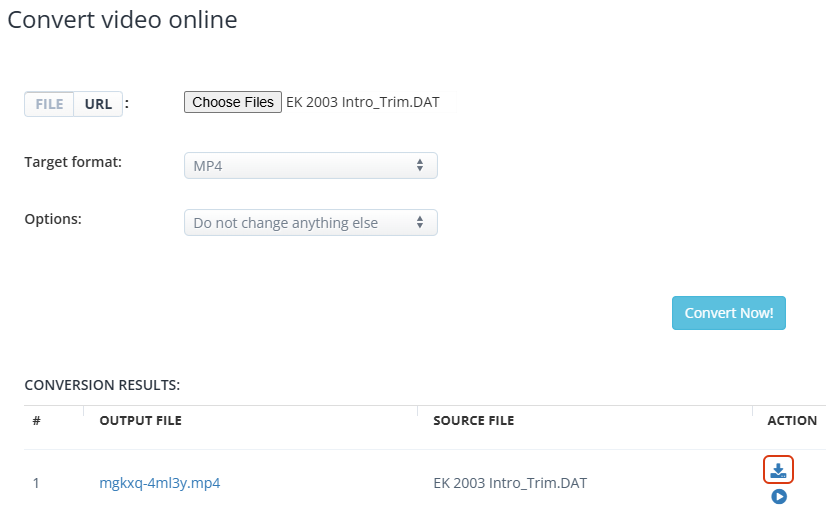Download the converted mgkxq-4ml3y.mp4 file
This screenshot has width=836, height=524.
778,470
